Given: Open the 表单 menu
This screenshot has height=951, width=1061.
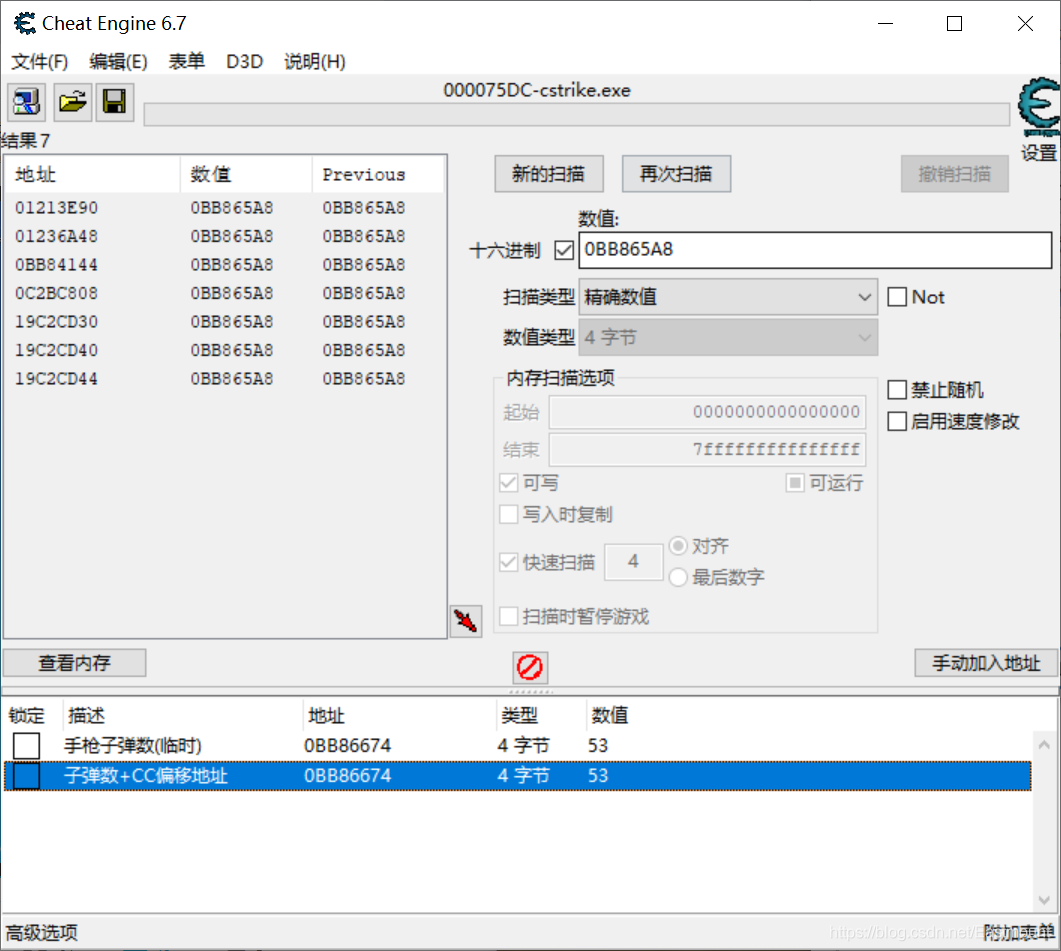Looking at the screenshot, I should click(x=187, y=62).
